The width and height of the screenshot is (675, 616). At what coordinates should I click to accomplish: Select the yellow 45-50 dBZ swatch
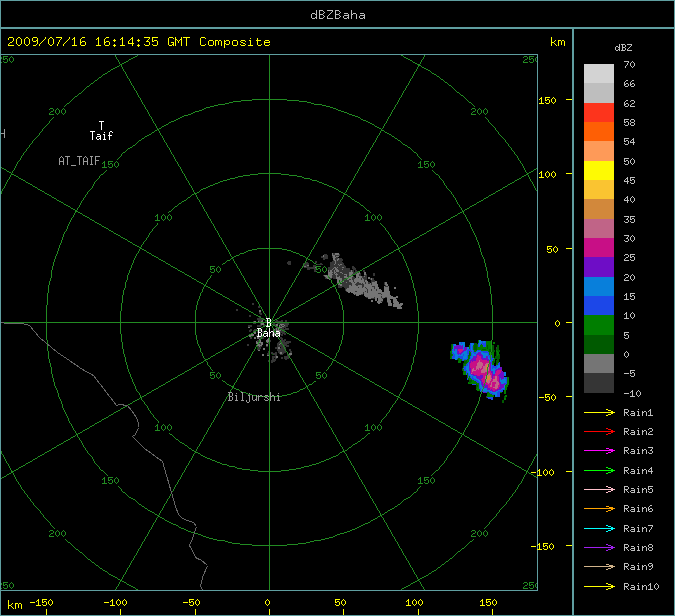point(599,170)
